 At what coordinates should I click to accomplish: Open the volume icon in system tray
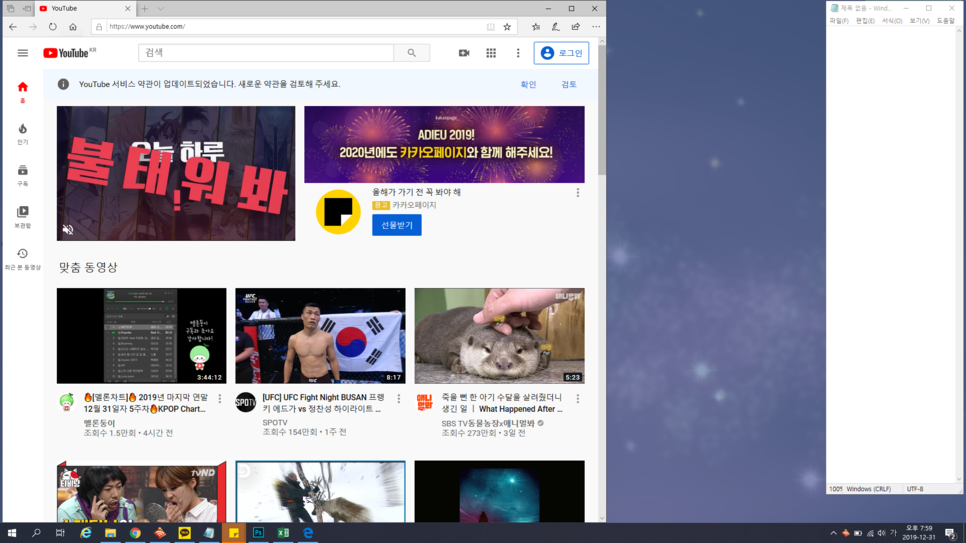882,533
